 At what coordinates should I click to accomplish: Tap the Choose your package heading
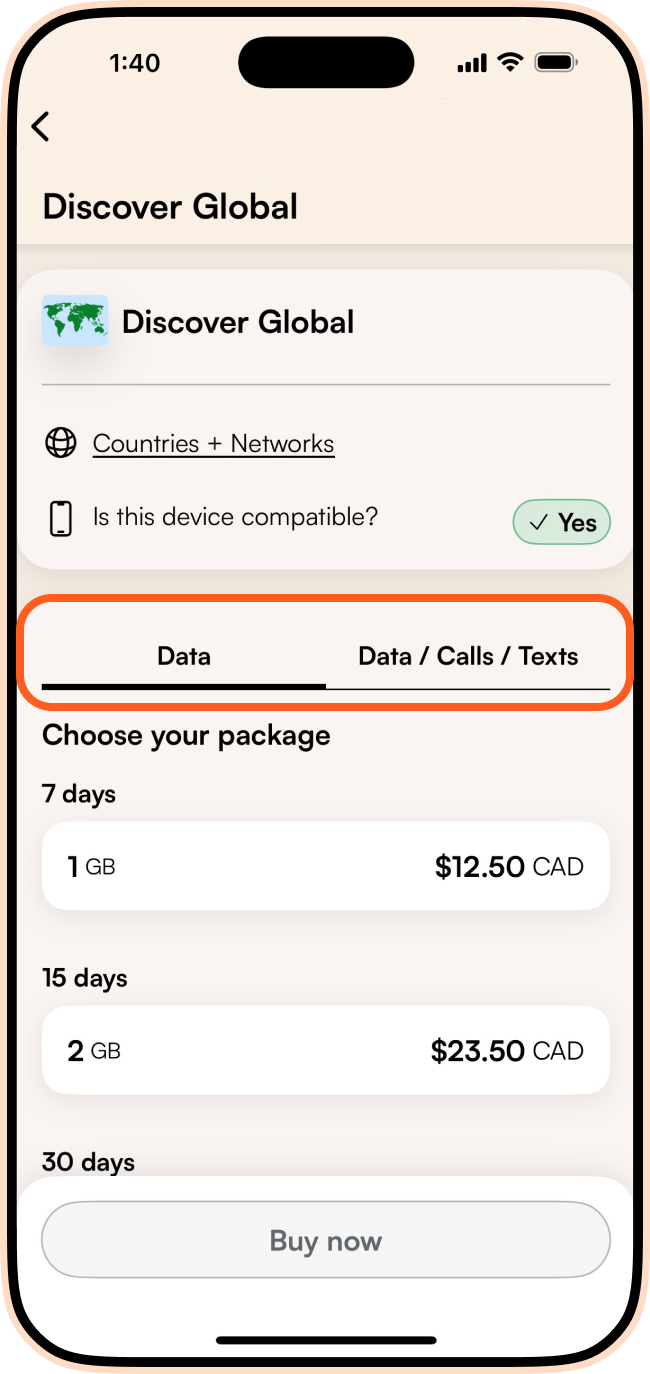click(186, 735)
